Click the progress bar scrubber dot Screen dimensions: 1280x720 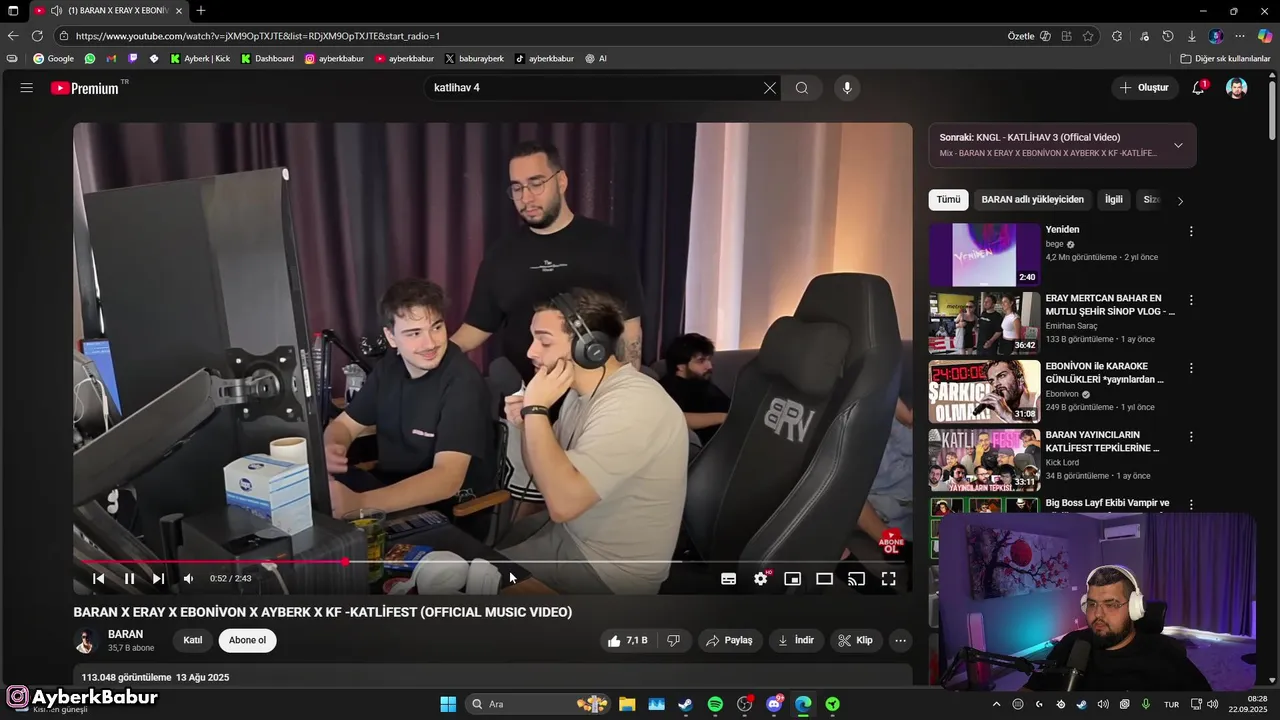tap(346, 562)
